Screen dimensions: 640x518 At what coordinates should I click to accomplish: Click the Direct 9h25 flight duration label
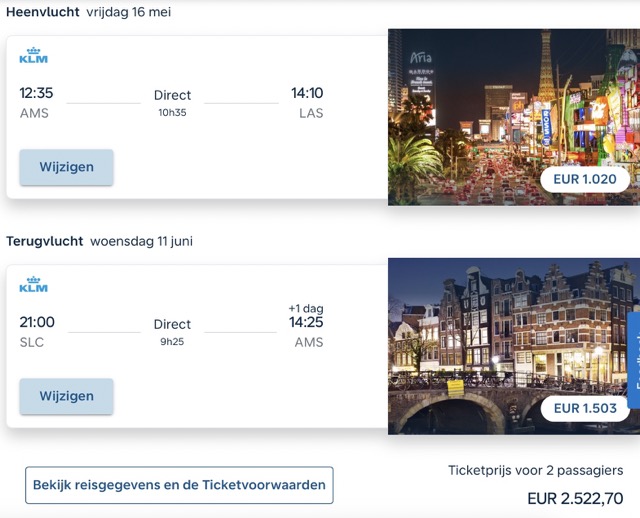(172, 332)
